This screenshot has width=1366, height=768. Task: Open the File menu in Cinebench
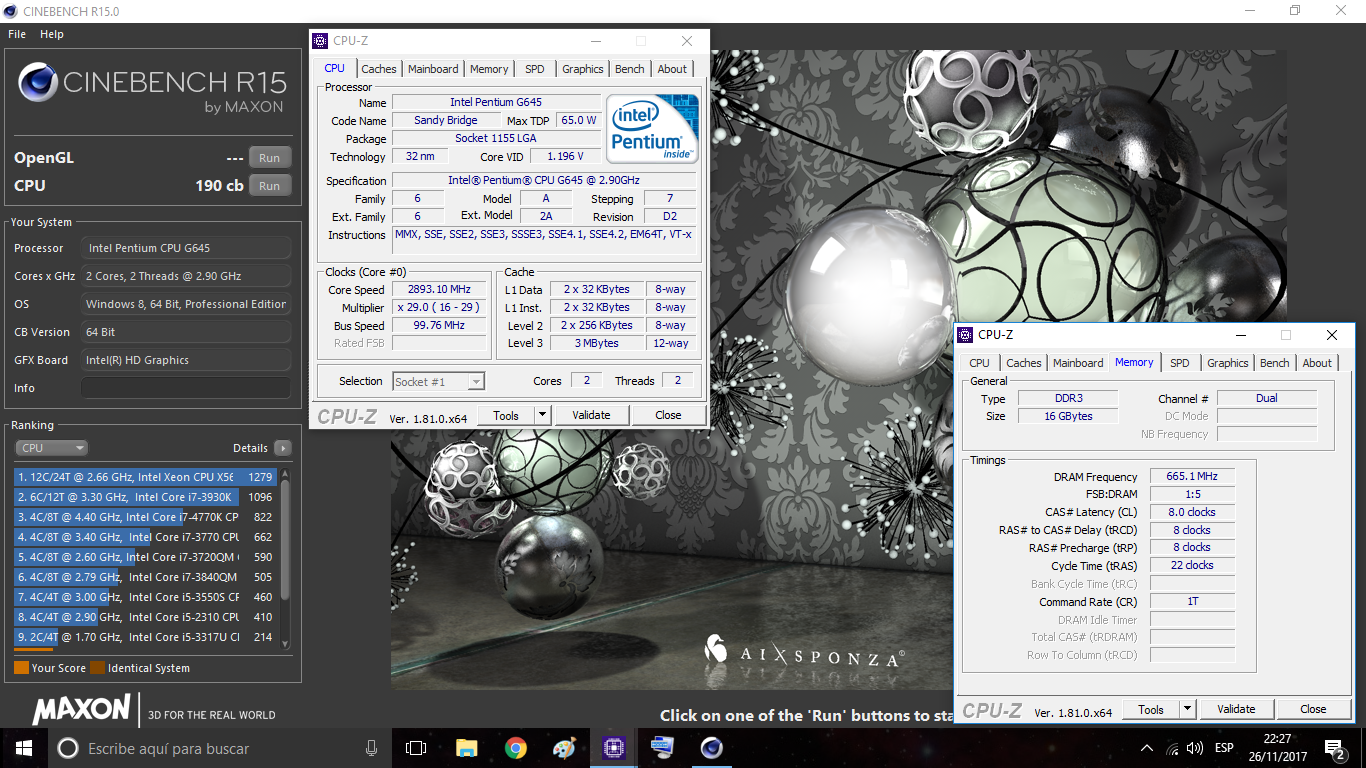click(x=17, y=34)
